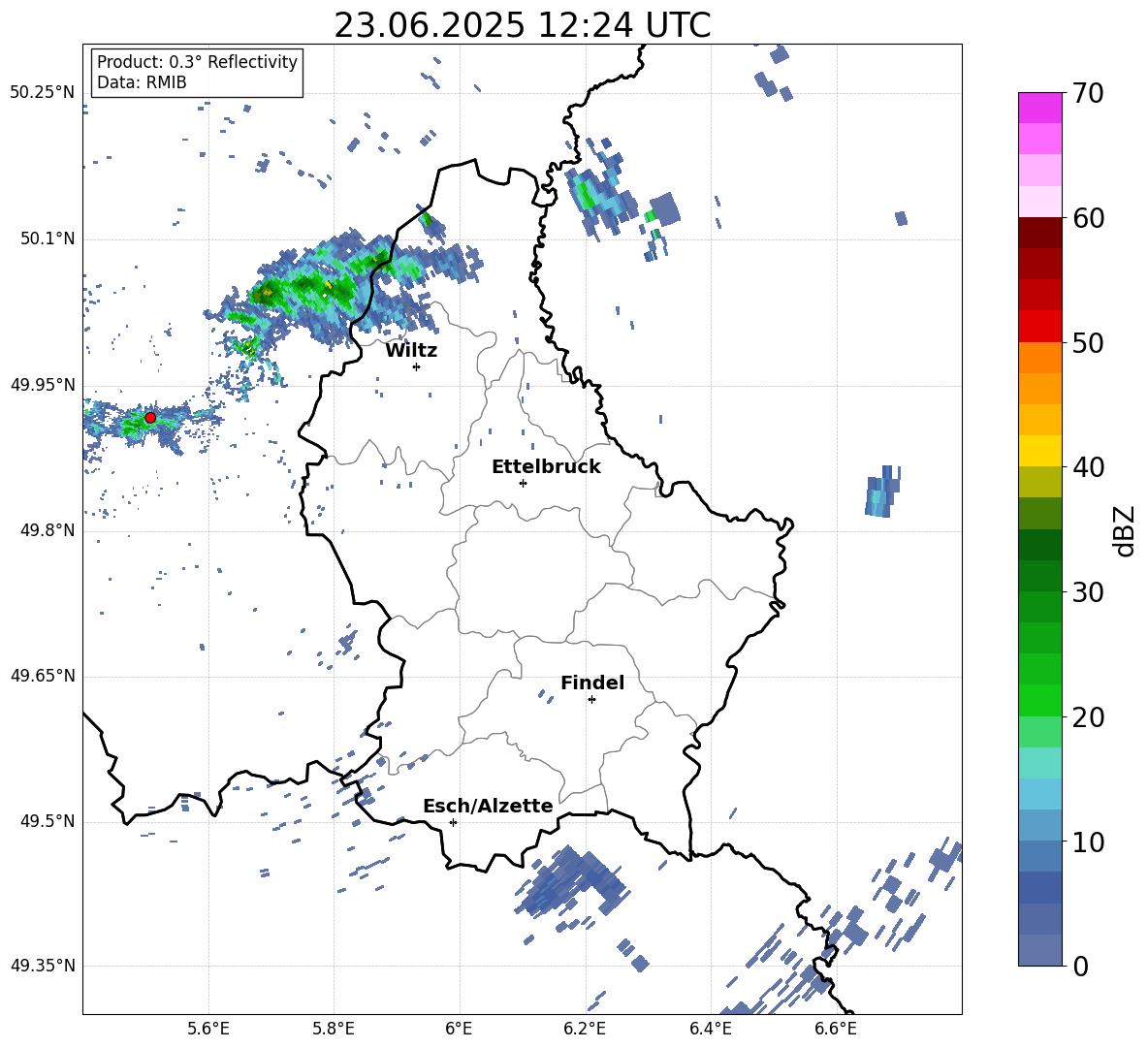Image resolution: width=1148 pixels, height=1048 pixels.
Task: Click the 49.35°N latitude label
Action: click(43, 966)
